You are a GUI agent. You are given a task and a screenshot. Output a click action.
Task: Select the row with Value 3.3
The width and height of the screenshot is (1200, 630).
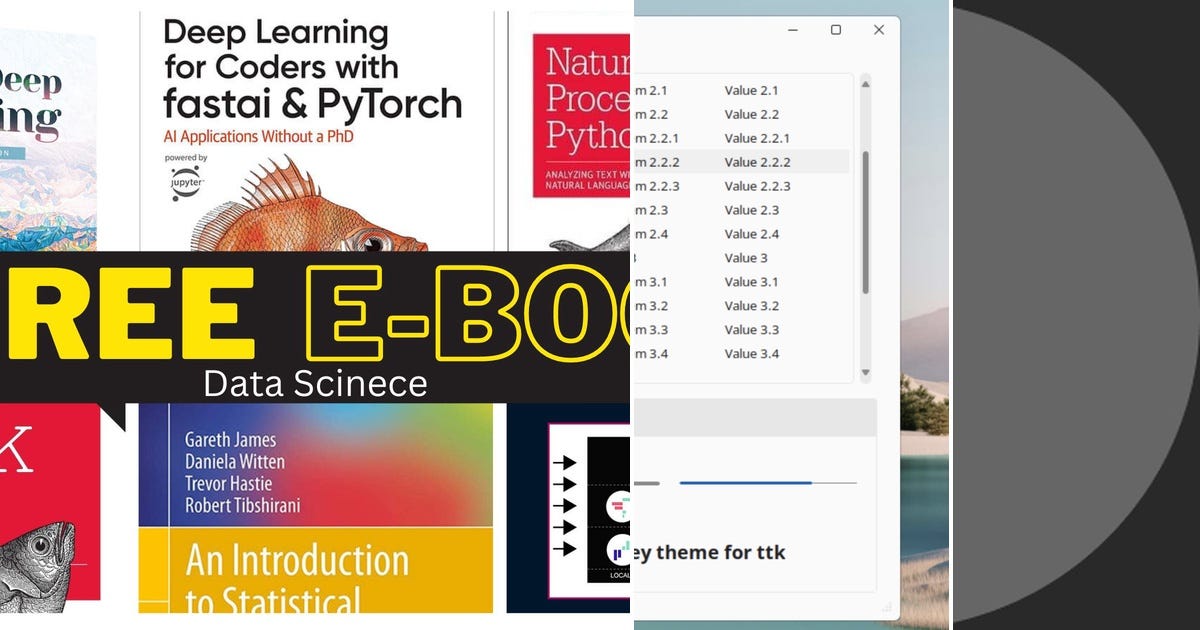(741, 330)
